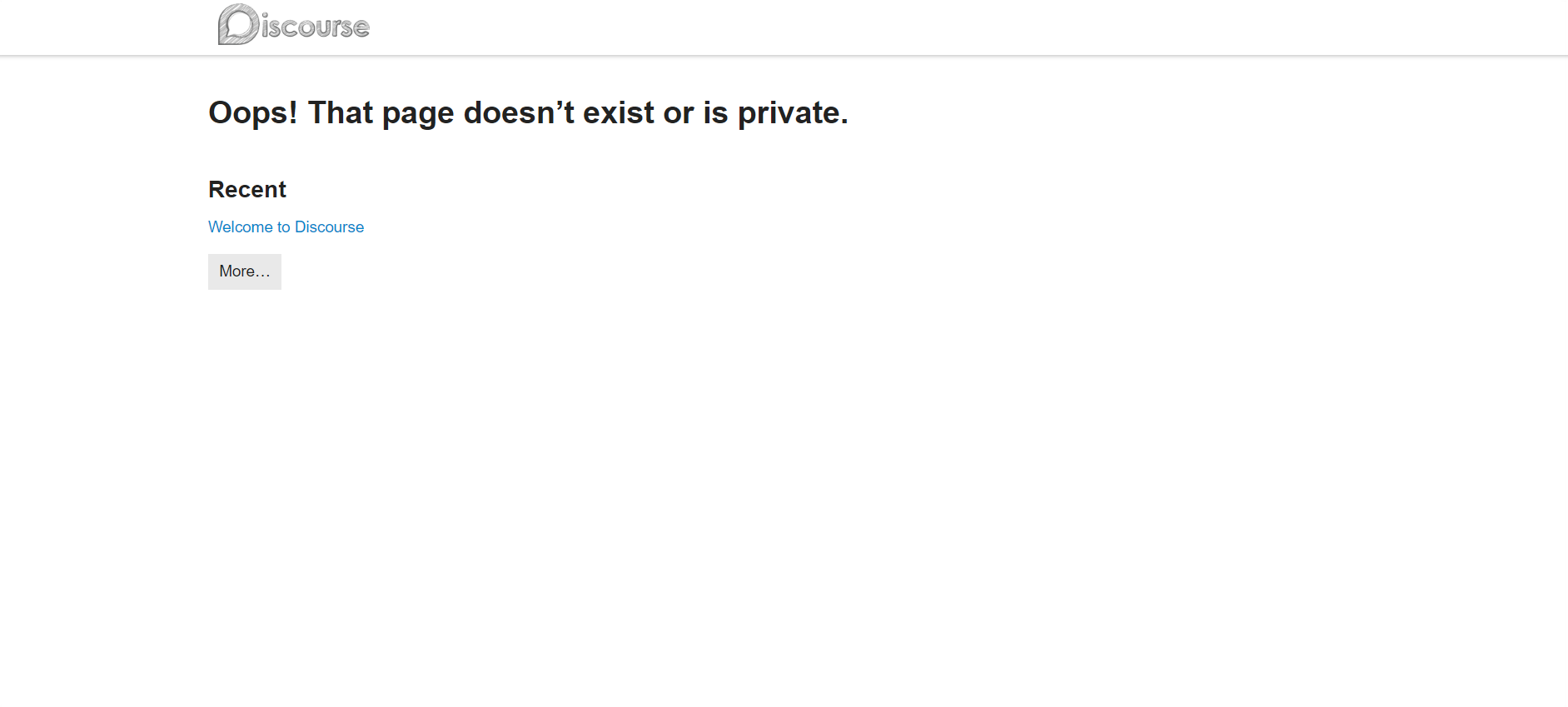Screen dimensions: 1568x707
Task: Click the page-doesn't-exist error message
Action: 527,113
